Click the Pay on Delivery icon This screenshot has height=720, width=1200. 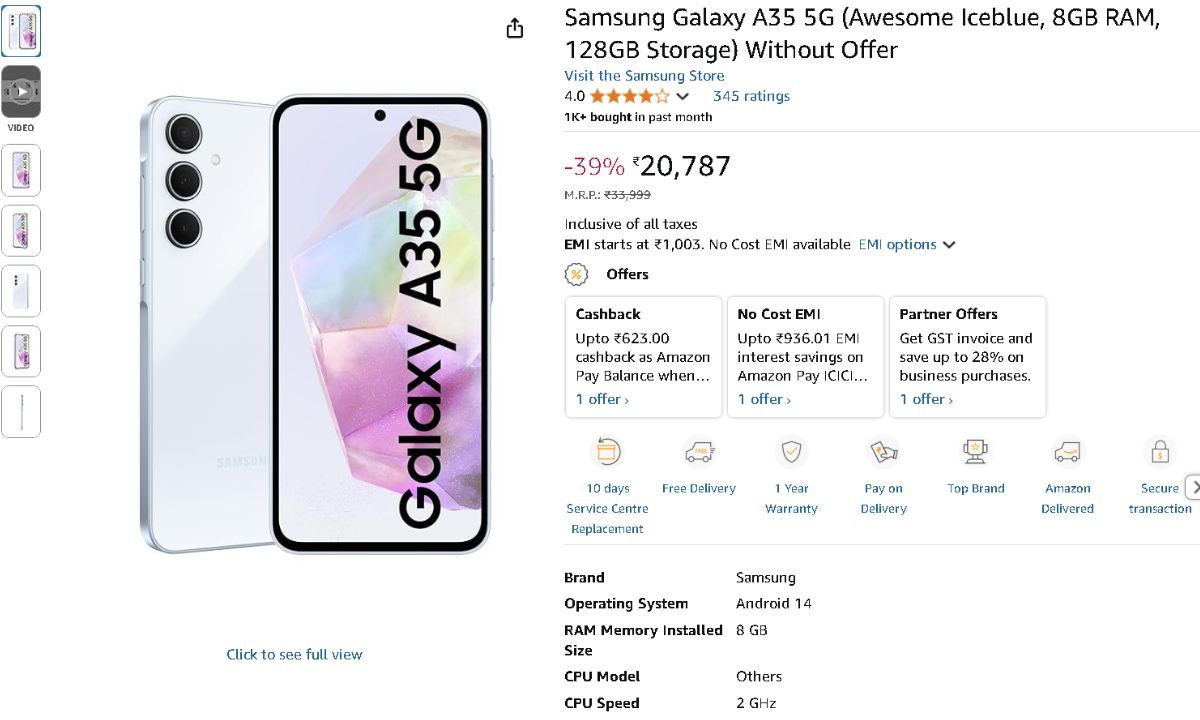pos(883,453)
